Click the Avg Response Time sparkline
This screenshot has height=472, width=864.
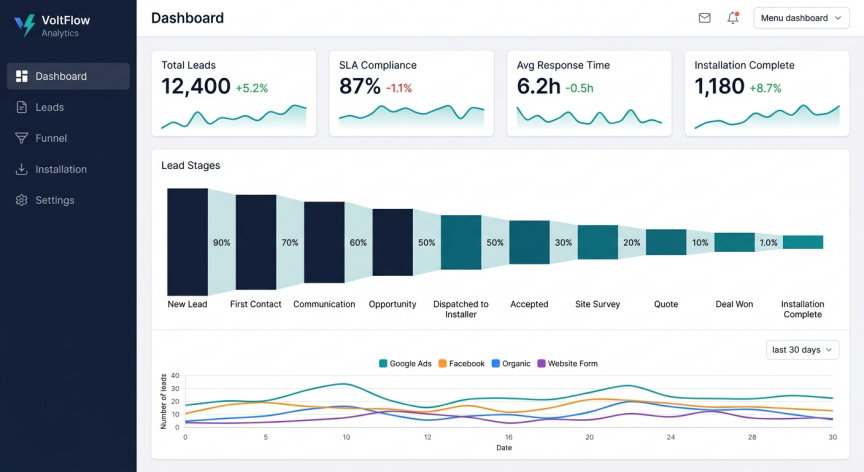(589, 117)
